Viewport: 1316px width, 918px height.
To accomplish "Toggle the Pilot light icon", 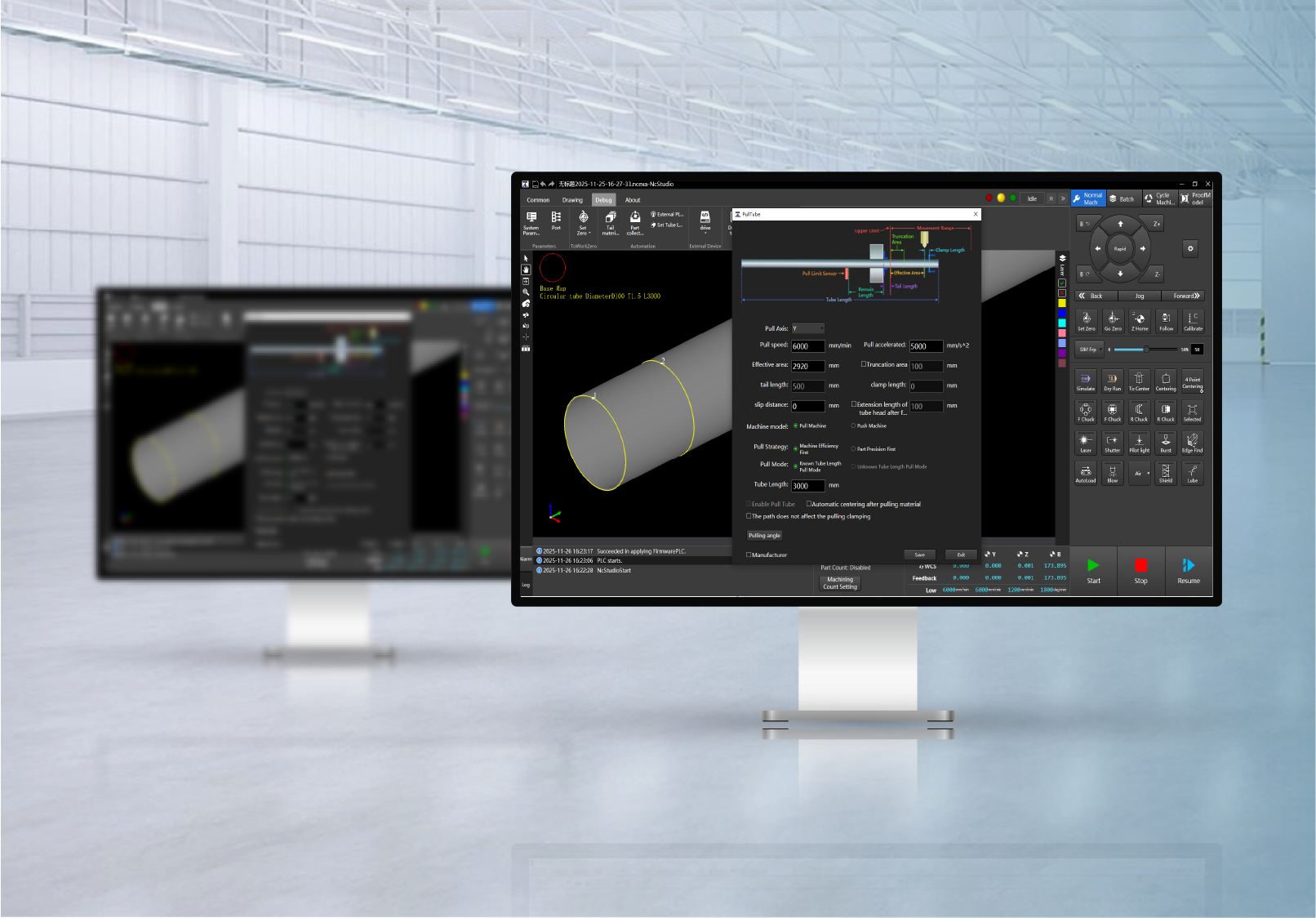I will [x=1139, y=443].
